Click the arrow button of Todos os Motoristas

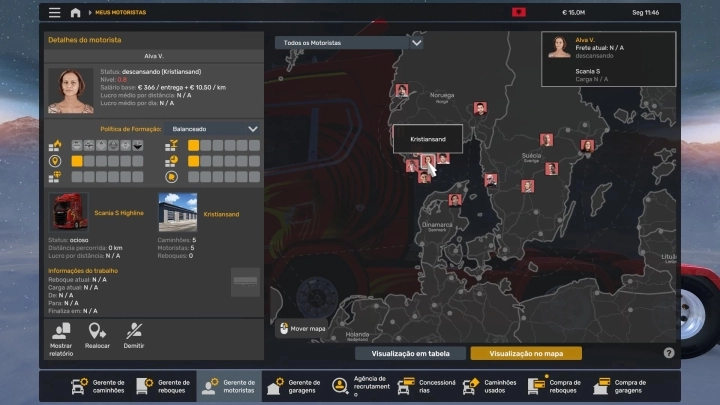click(416, 43)
